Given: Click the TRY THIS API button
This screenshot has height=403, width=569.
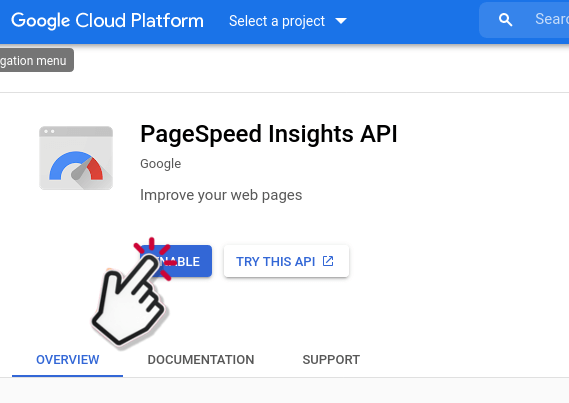Looking at the screenshot, I should click(x=286, y=261).
